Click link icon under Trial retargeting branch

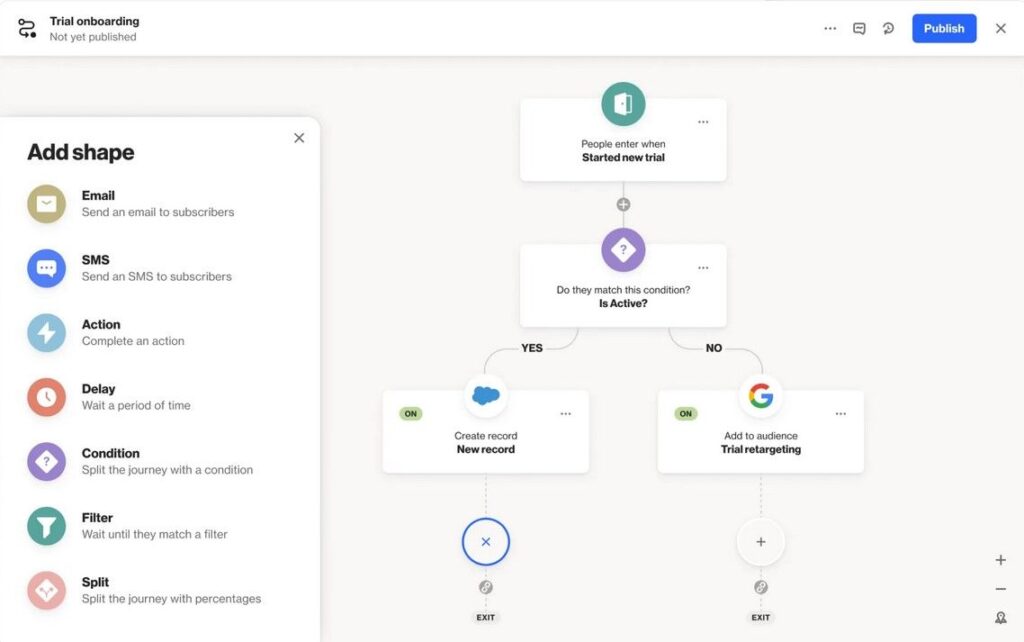click(x=761, y=587)
